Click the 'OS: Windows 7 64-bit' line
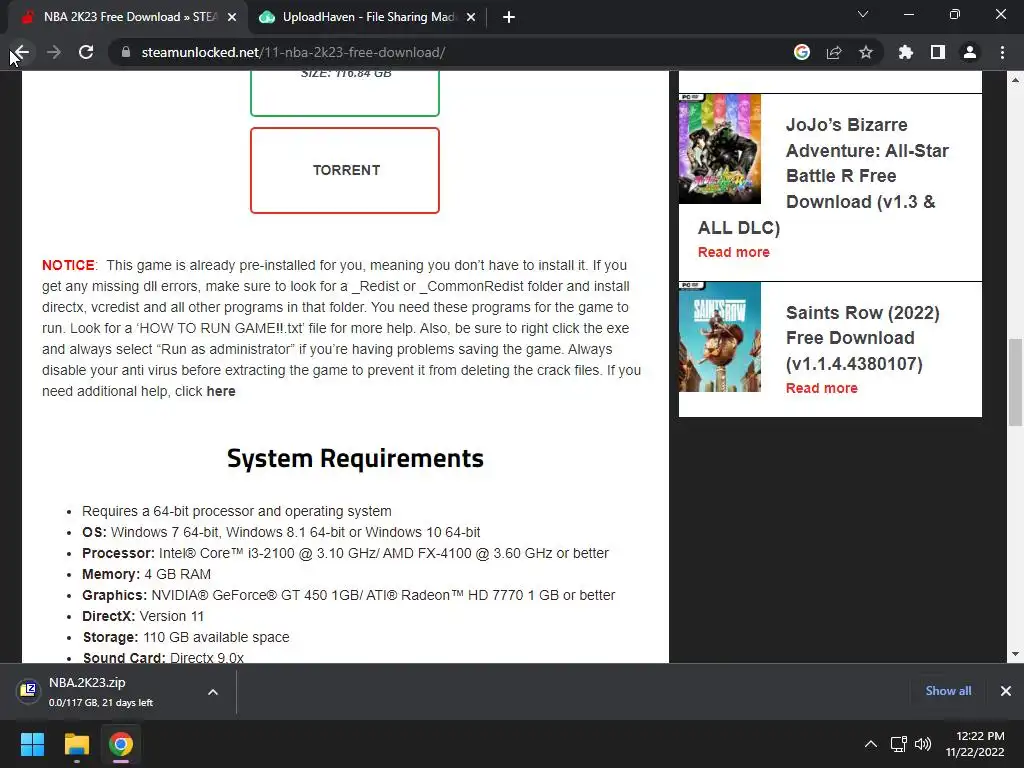The image size is (1024, 768). pos(281,532)
